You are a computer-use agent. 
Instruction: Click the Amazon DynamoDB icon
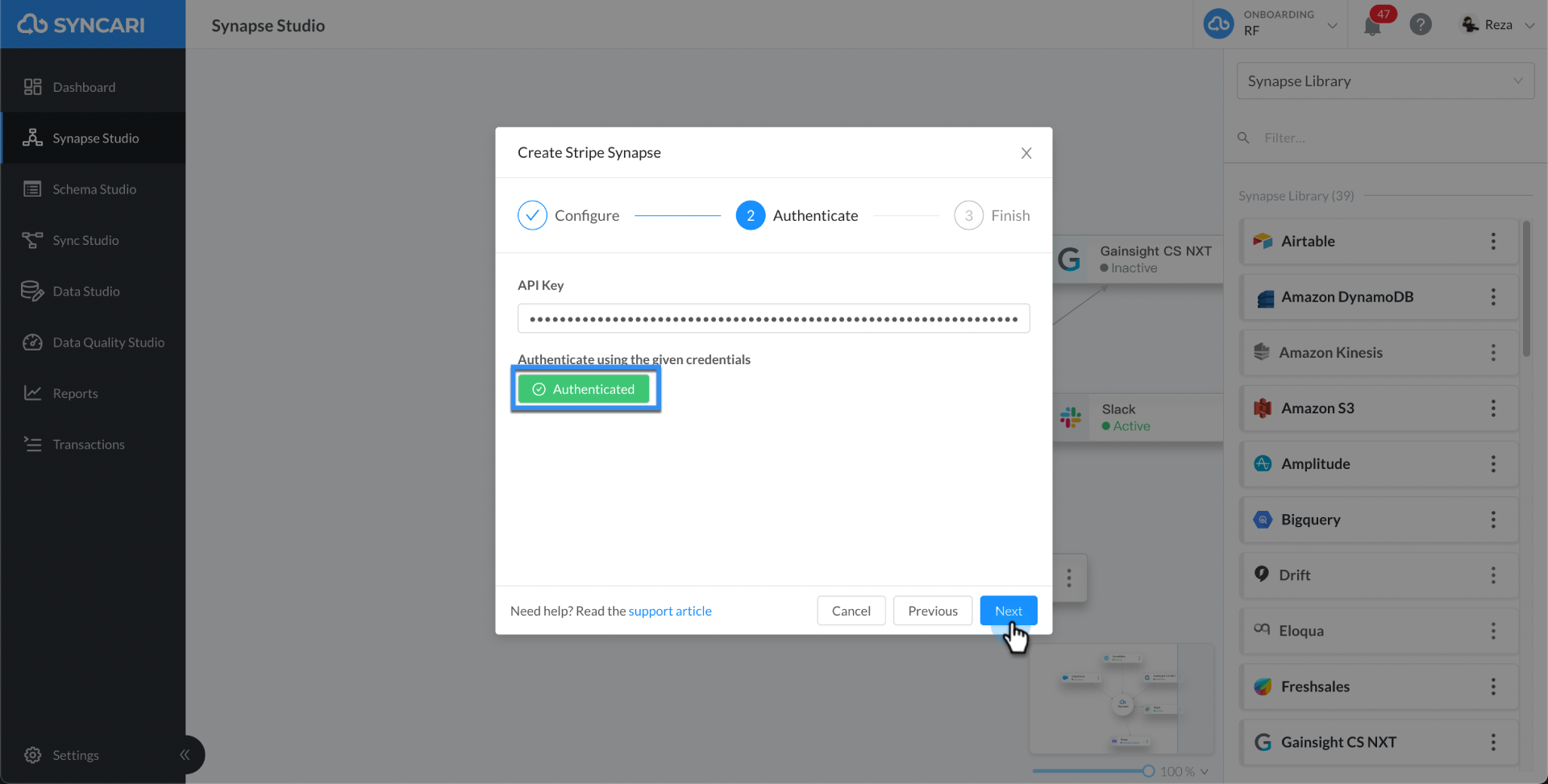click(x=1264, y=297)
